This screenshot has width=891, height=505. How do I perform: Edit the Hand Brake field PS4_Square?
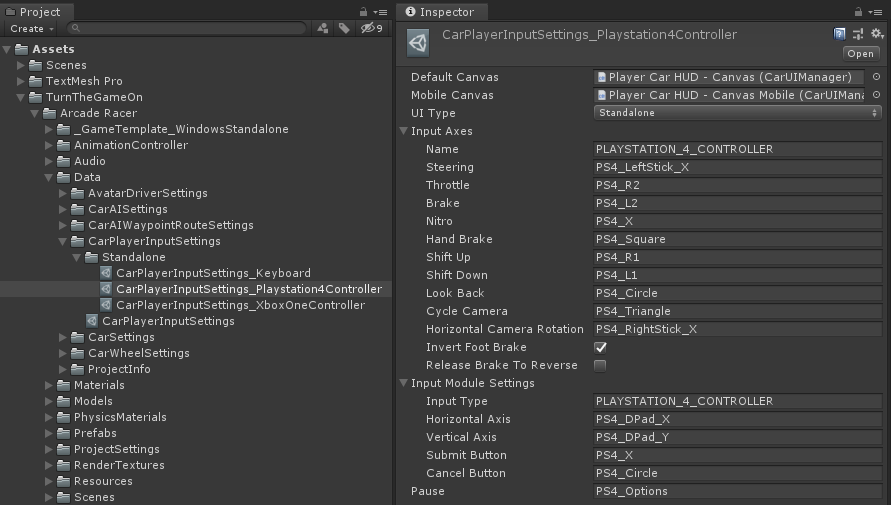click(738, 239)
